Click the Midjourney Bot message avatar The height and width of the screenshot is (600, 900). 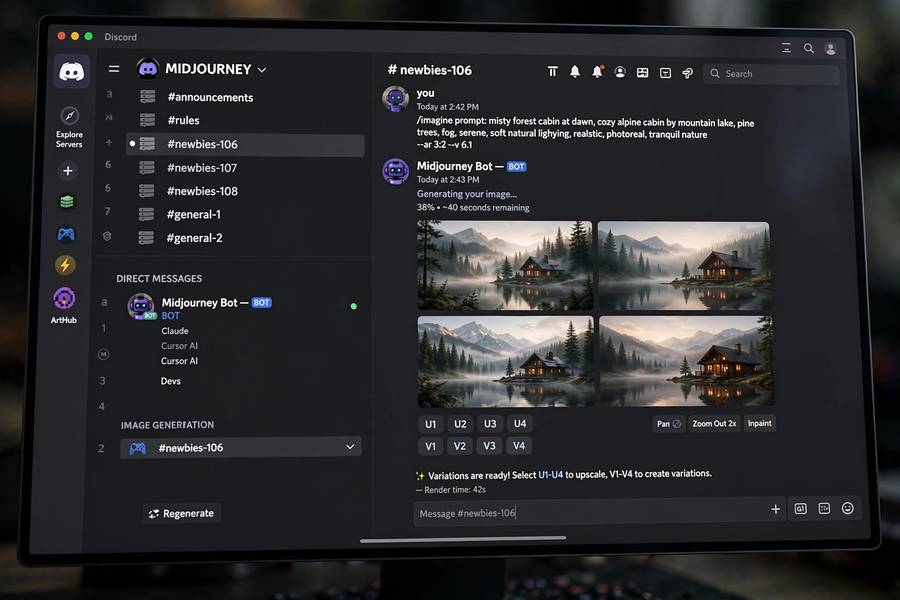coord(396,171)
